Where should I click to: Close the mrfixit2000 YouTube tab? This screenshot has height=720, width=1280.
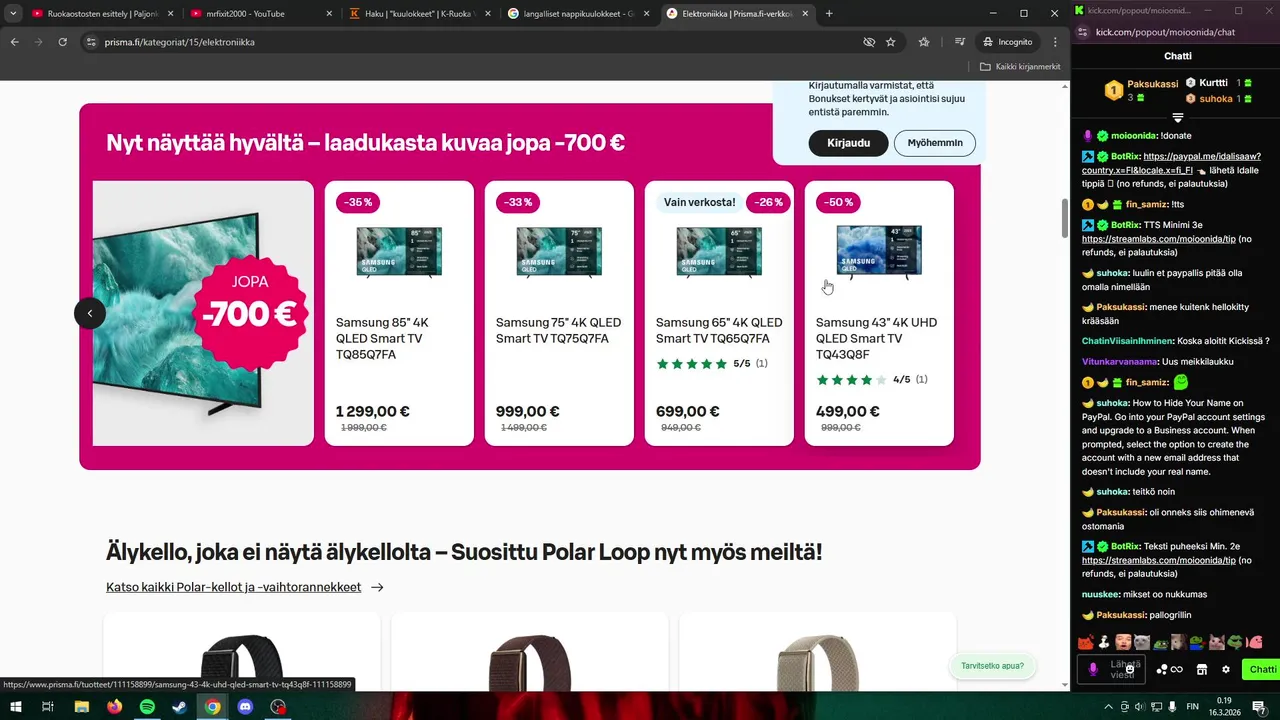(329, 13)
